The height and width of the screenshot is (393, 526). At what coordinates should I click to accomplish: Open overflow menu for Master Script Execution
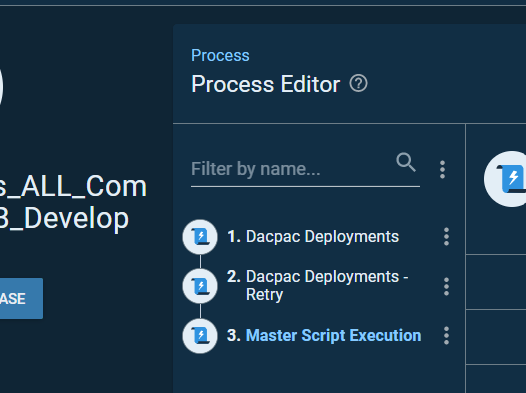tap(446, 336)
